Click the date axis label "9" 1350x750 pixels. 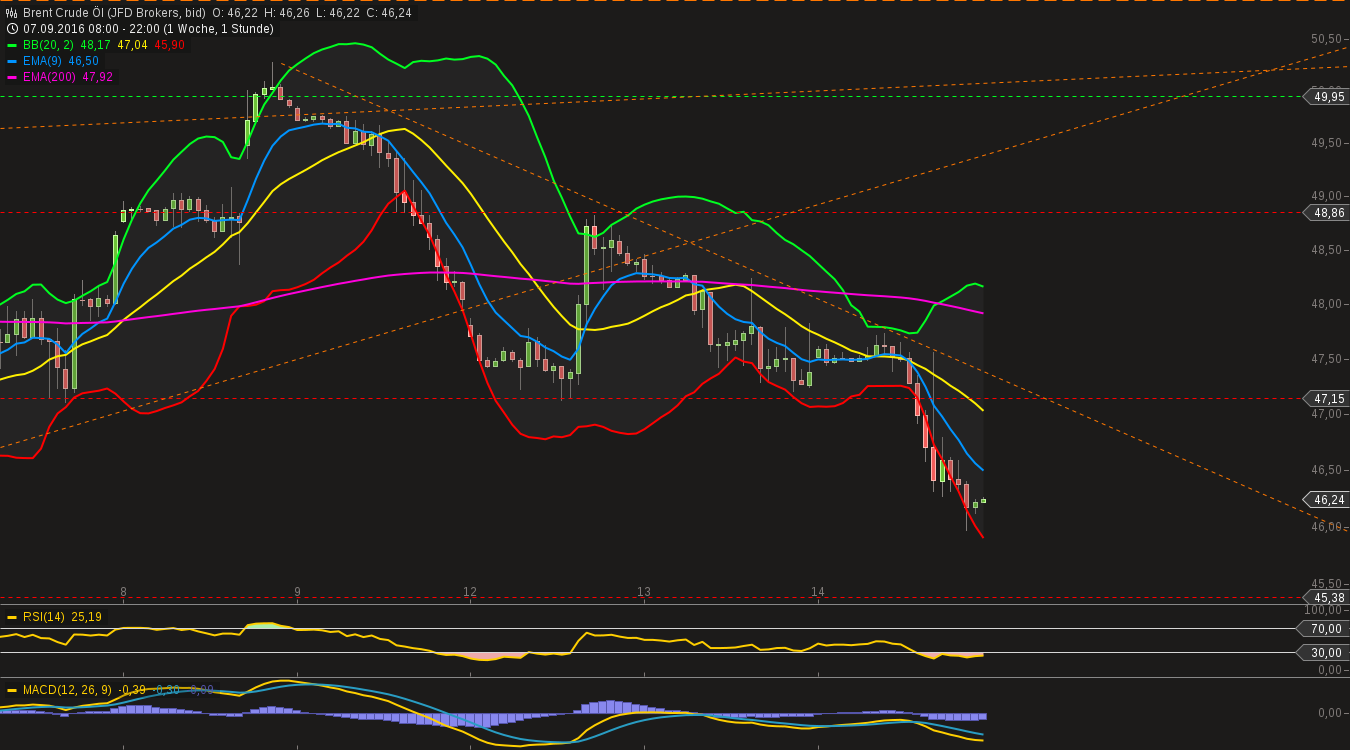point(297,592)
